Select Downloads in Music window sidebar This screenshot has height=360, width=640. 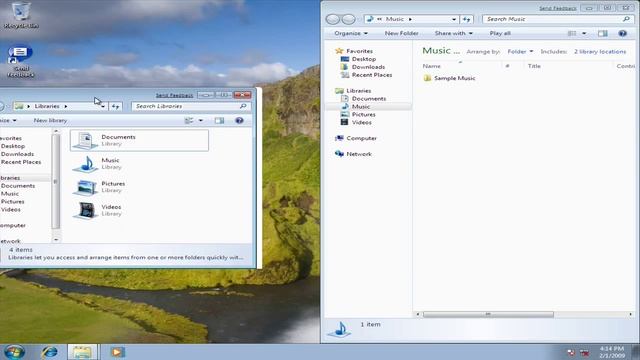(x=368, y=67)
